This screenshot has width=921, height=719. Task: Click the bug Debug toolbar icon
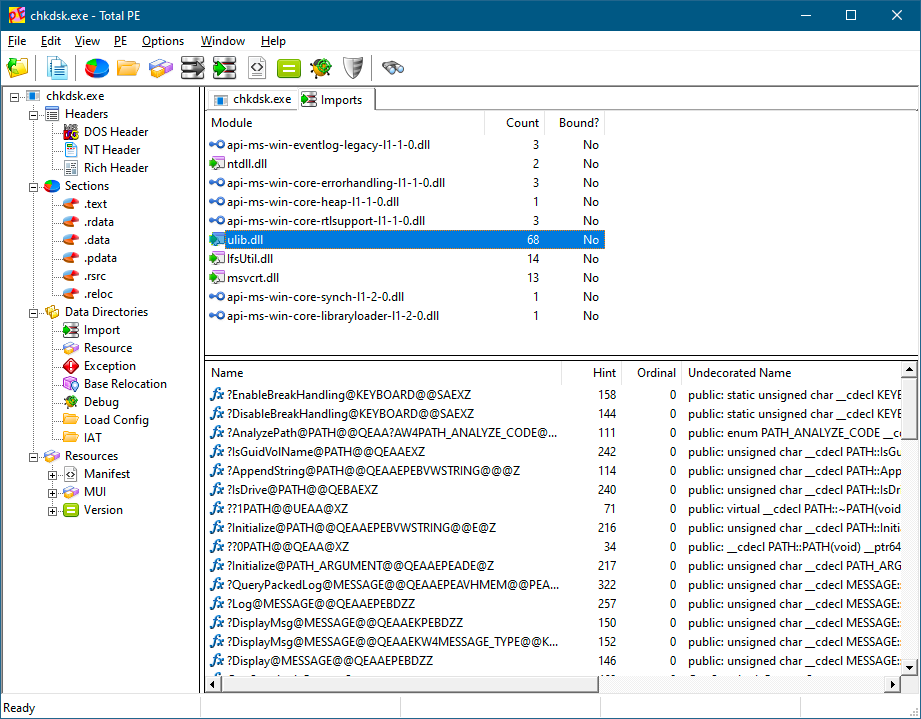click(x=320, y=68)
